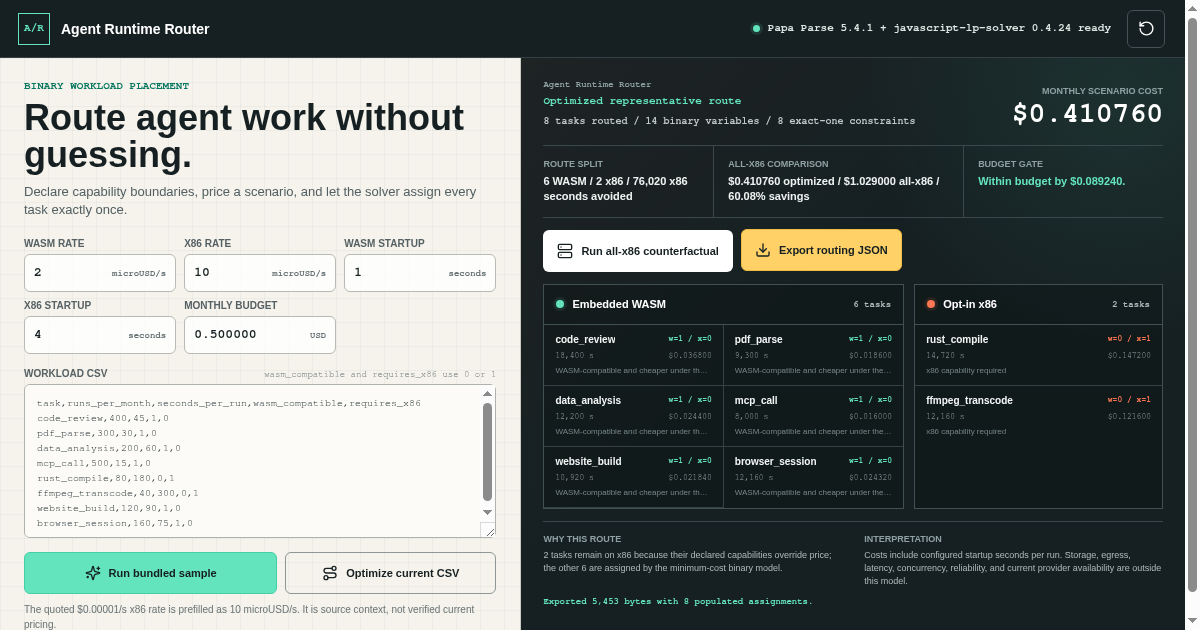Click the server icon in Run all-x86 counterfactual

tap(565, 251)
